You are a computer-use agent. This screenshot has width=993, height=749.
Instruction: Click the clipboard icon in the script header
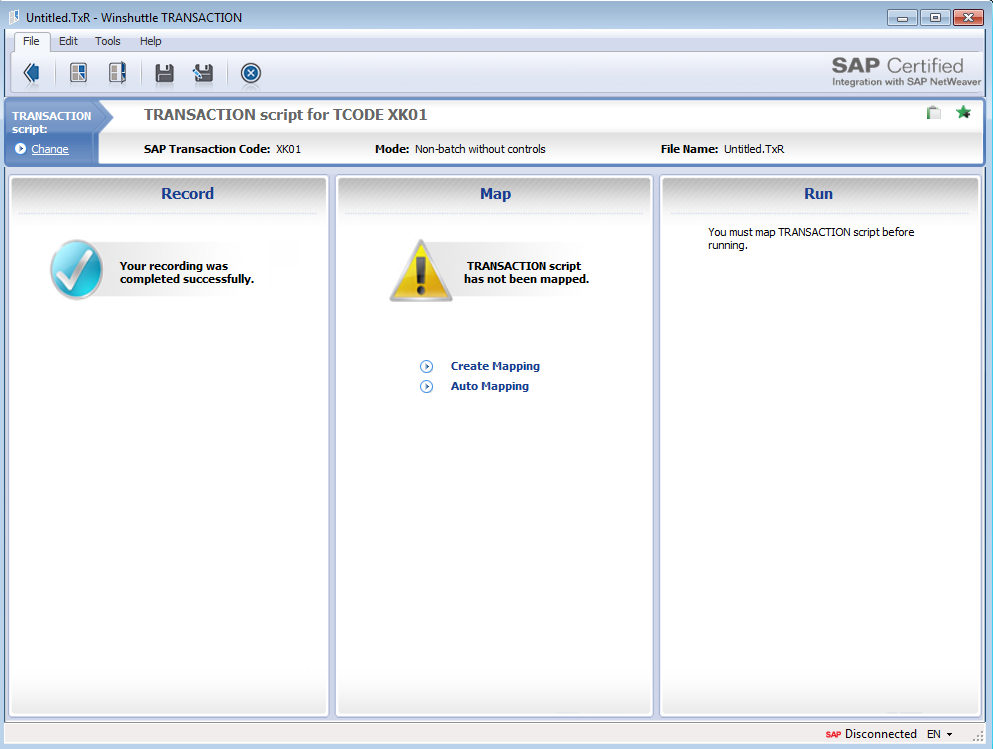933,113
